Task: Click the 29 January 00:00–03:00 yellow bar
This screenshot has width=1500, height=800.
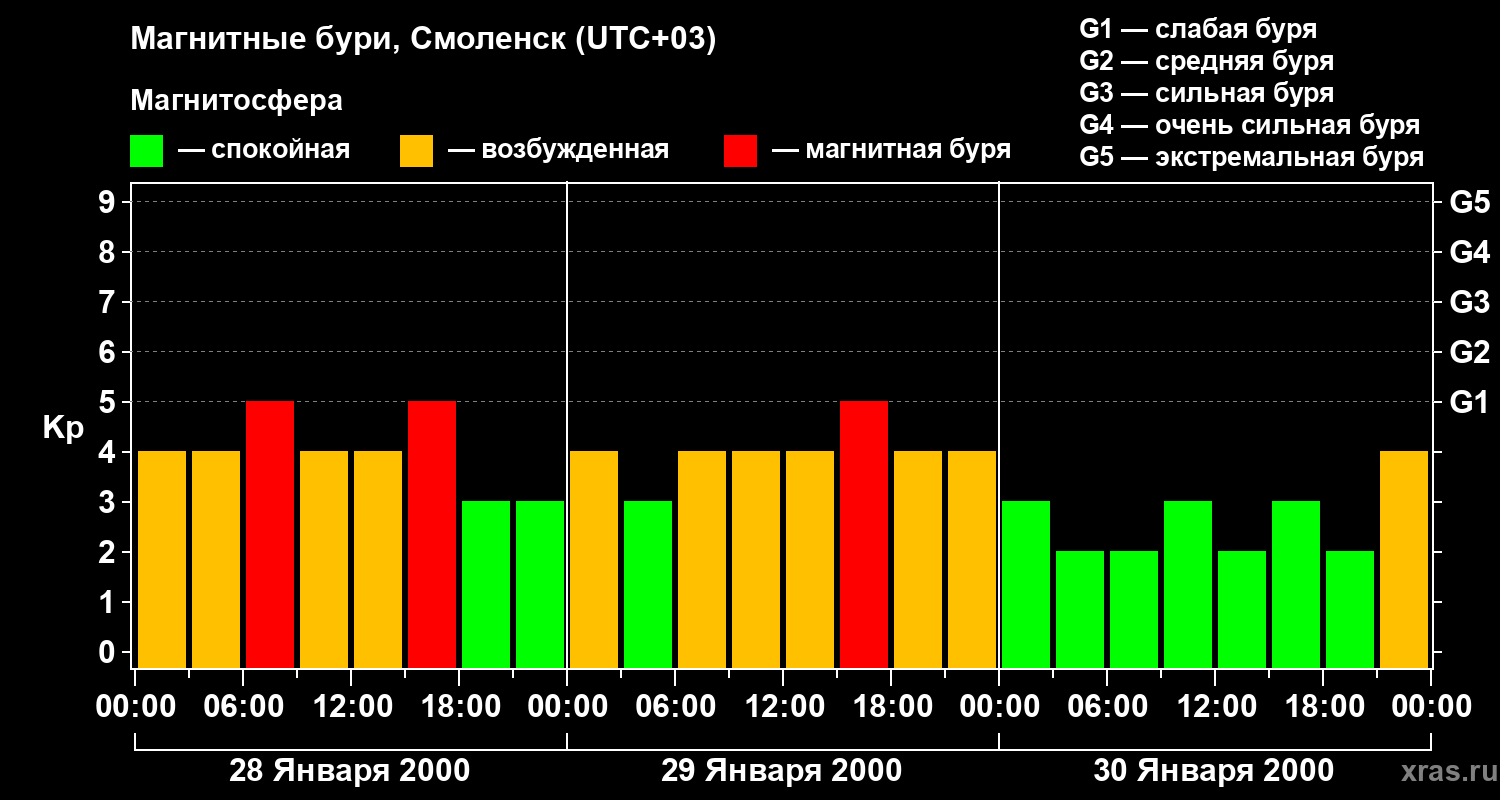Action: 594,560
